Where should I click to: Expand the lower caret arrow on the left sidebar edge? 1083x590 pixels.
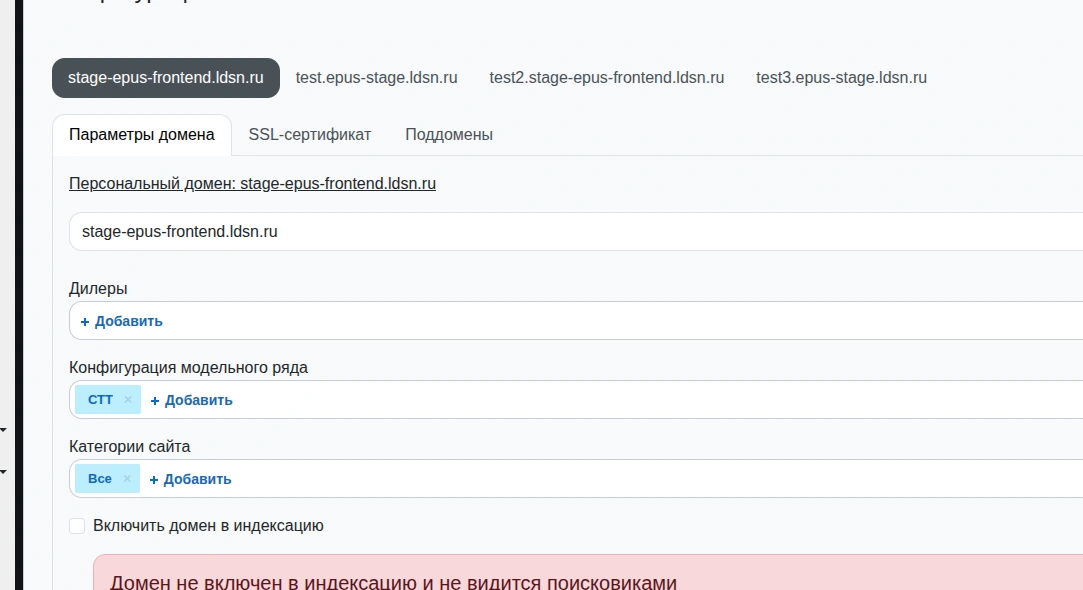coord(3,470)
